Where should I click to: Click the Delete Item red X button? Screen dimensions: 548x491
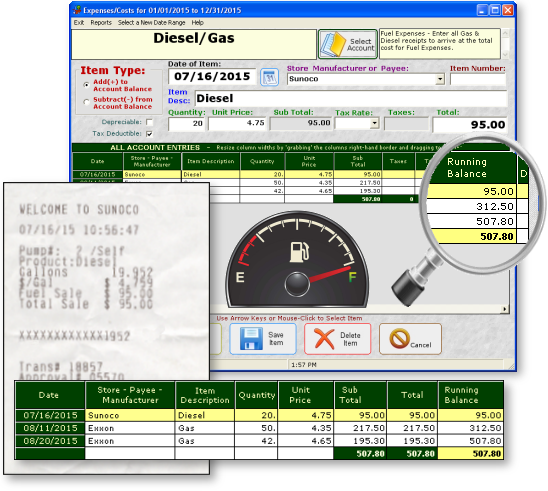tap(338, 339)
